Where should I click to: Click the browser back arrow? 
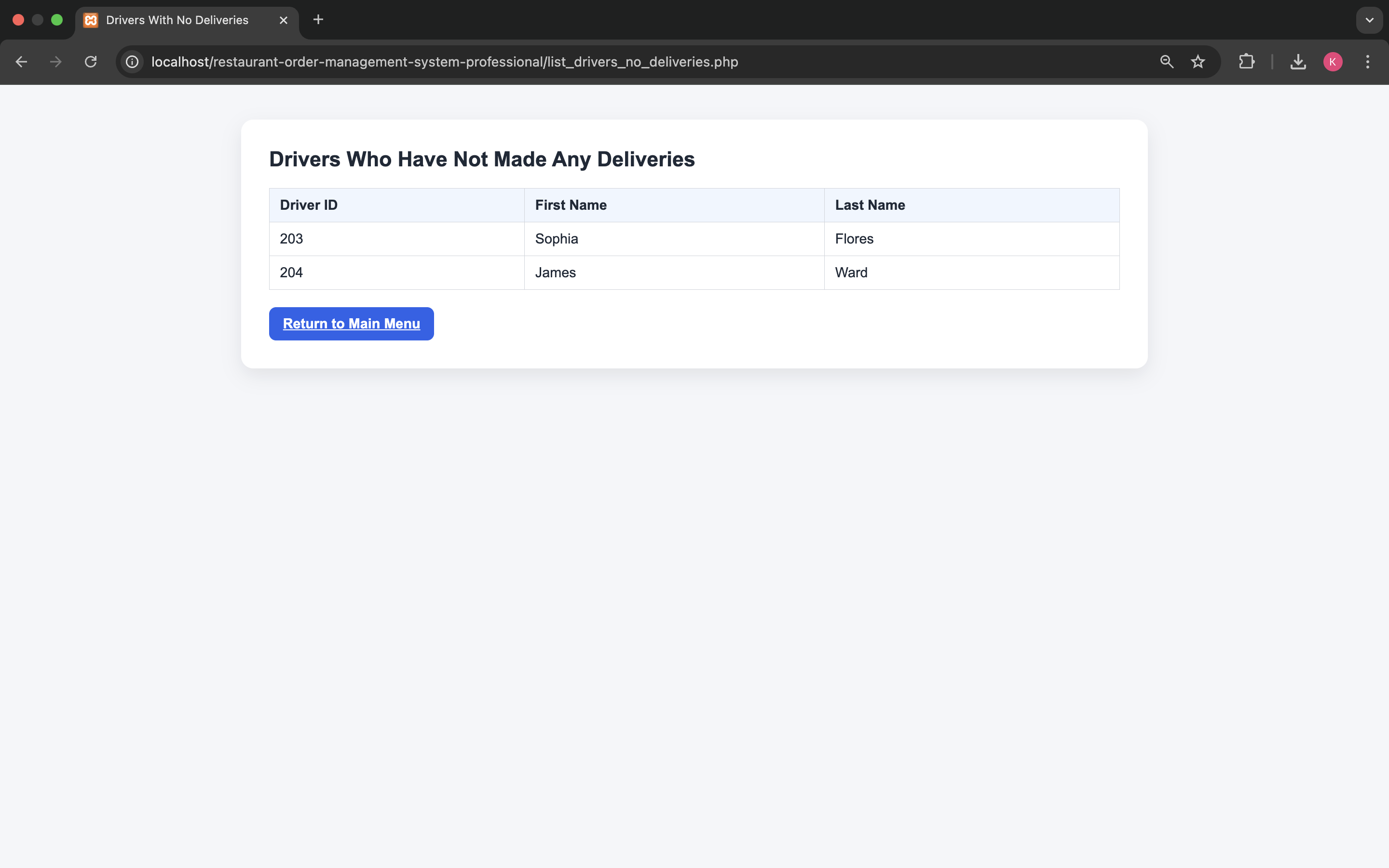tap(21, 62)
